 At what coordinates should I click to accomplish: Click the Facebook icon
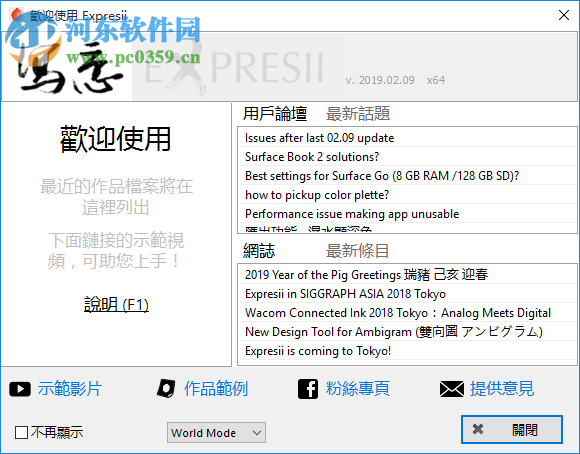pos(308,389)
